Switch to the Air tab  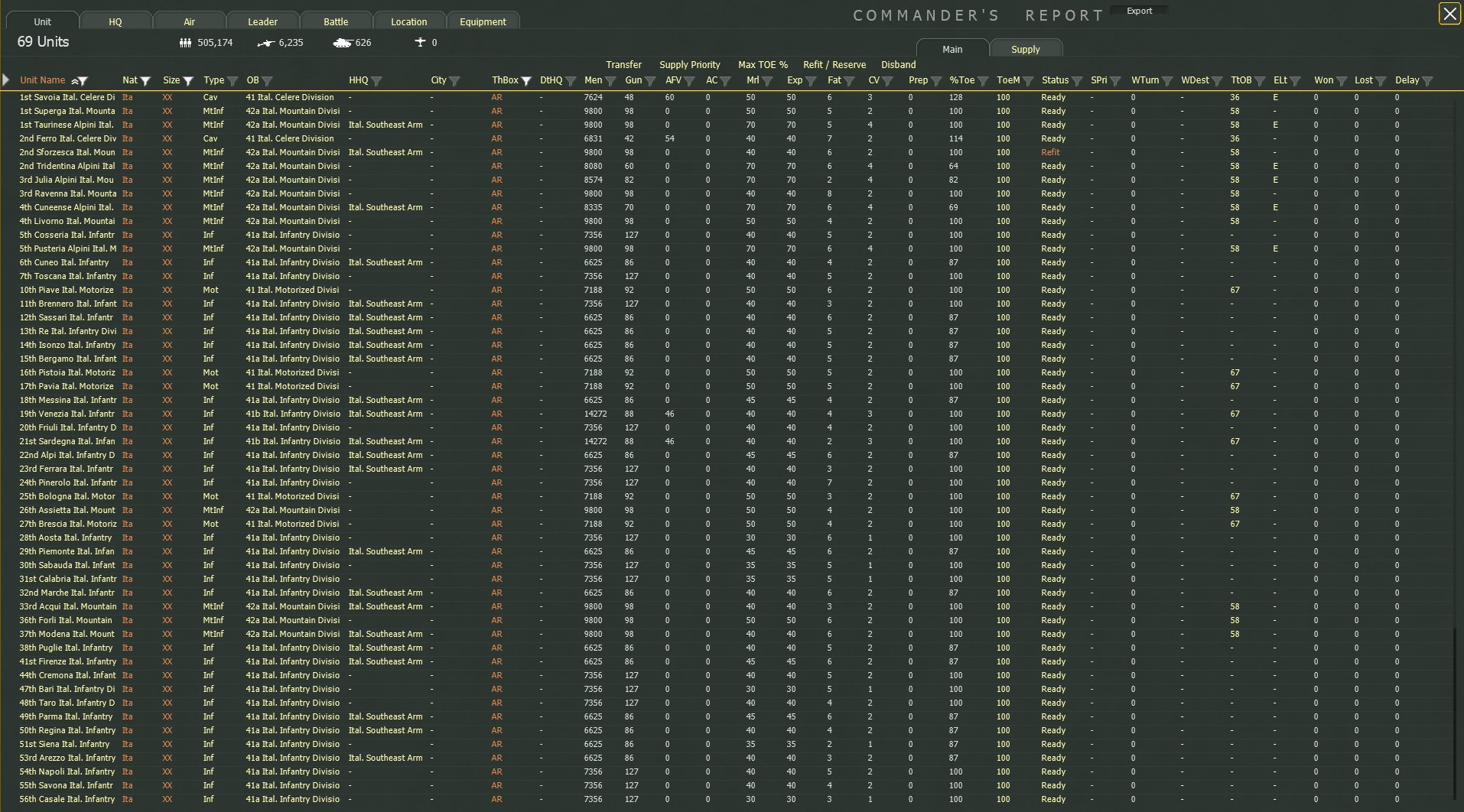click(189, 21)
